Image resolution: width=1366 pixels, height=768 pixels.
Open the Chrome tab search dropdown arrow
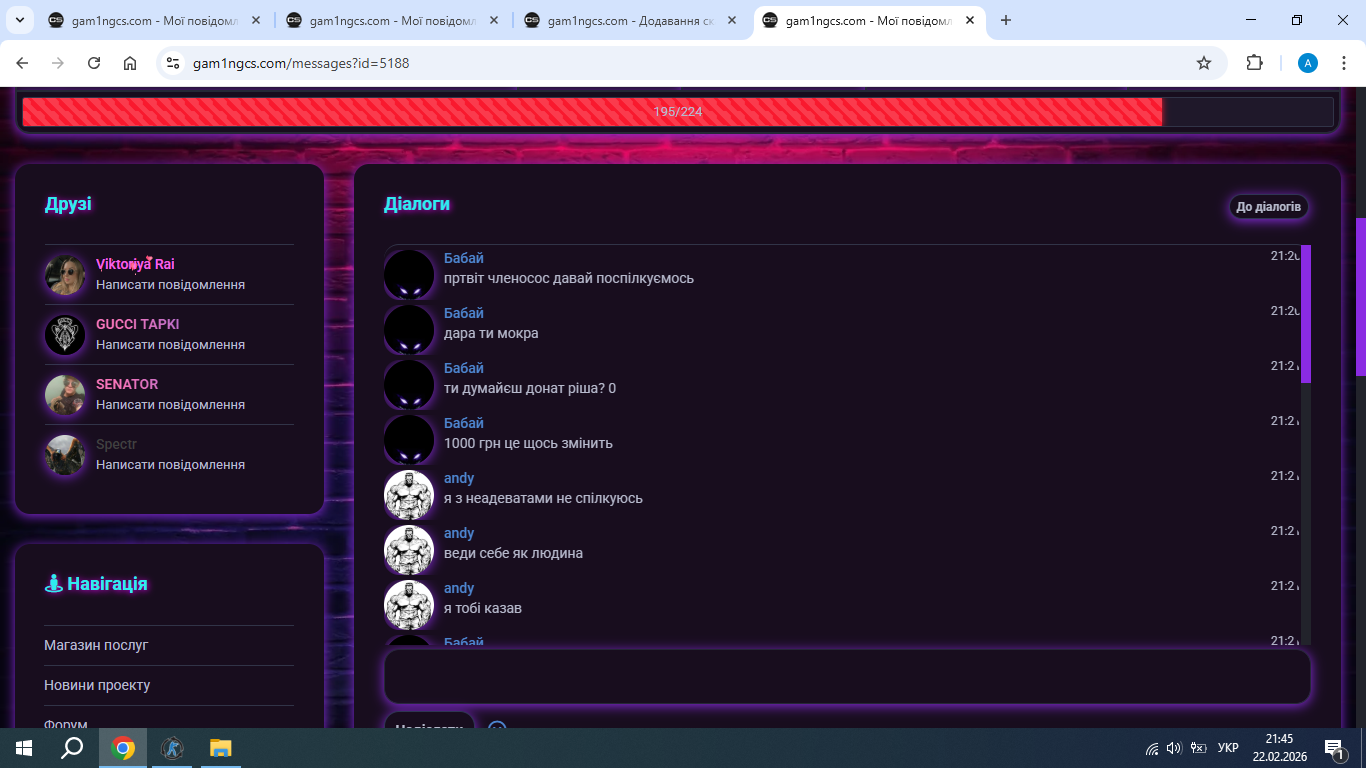coord(19,20)
